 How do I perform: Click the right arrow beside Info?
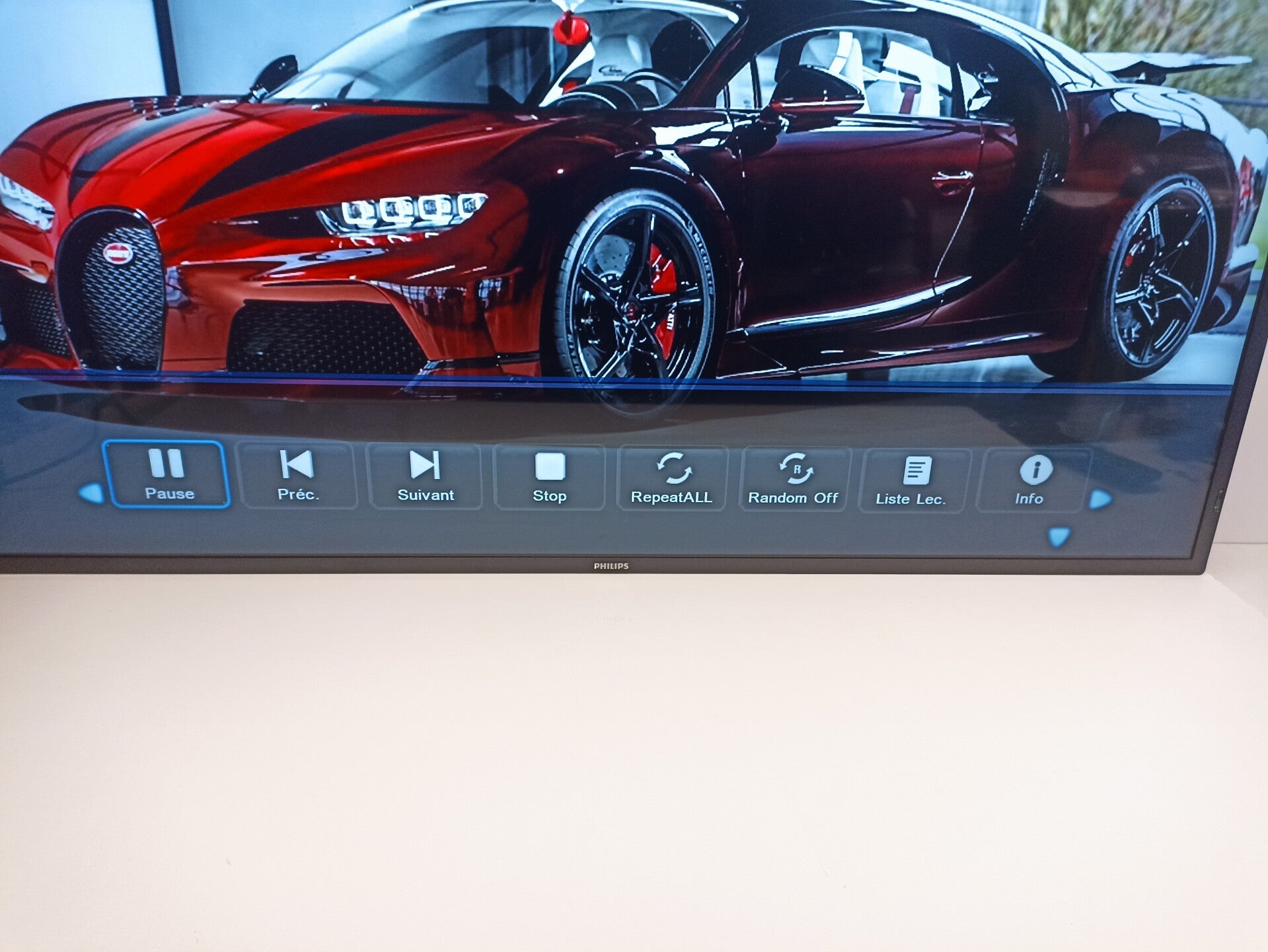tap(1100, 499)
